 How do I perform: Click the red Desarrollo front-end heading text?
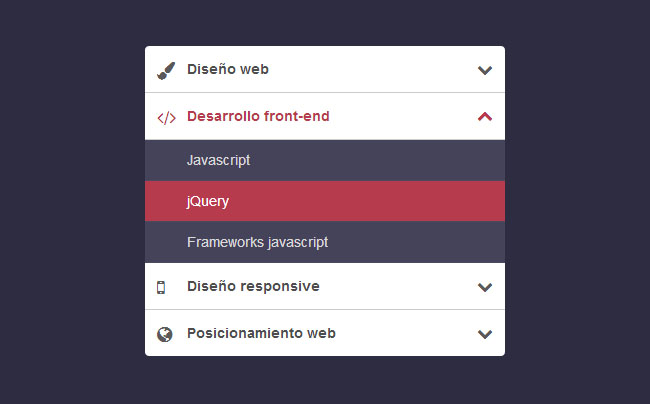pyautogui.click(x=258, y=117)
